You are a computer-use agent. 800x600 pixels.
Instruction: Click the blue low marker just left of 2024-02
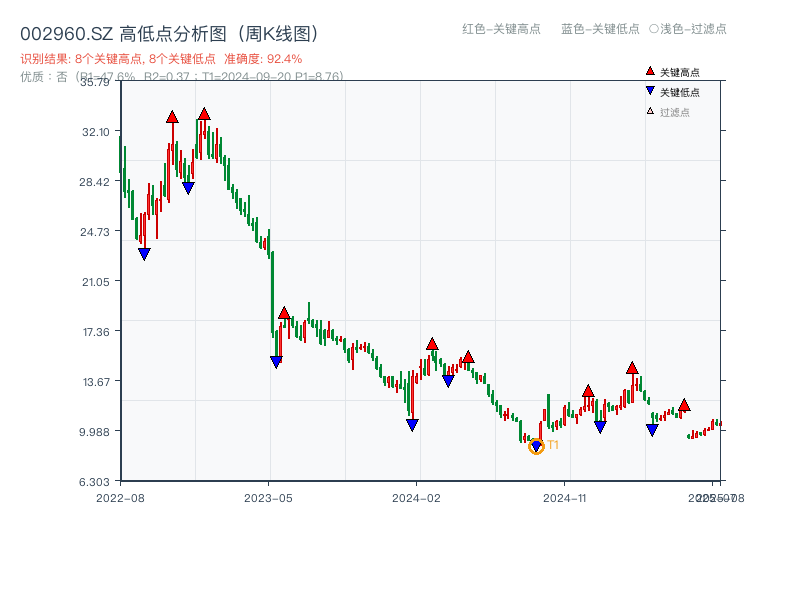point(412,425)
